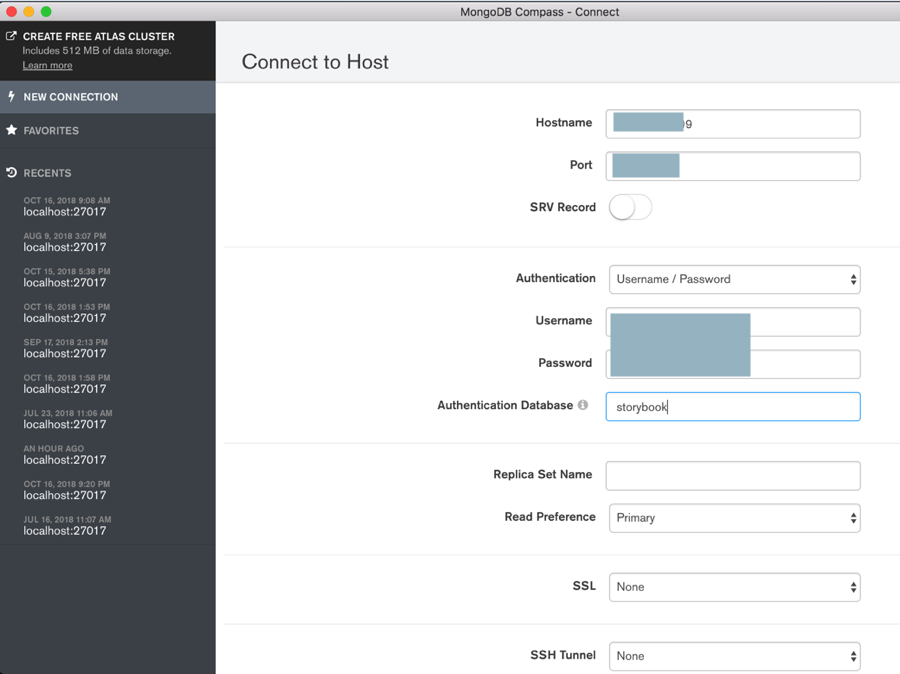
Task: Toggle the SRV Record switch
Action: [x=630, y=207]
